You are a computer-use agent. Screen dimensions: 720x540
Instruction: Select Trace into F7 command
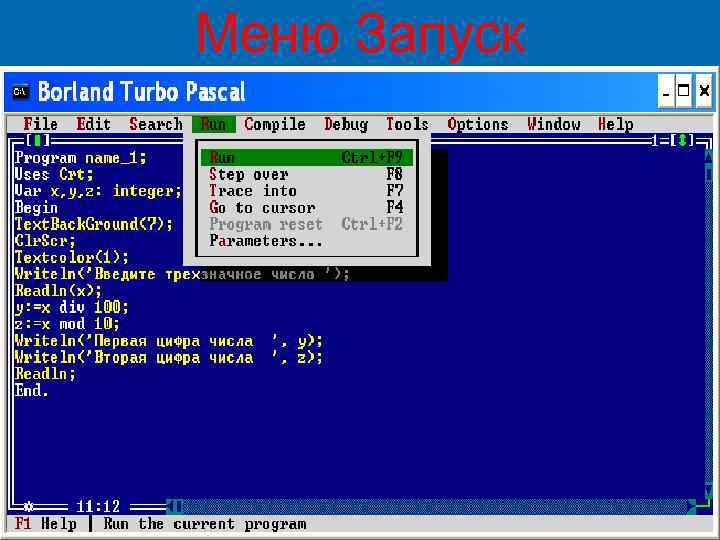click(x=307, y=191)
